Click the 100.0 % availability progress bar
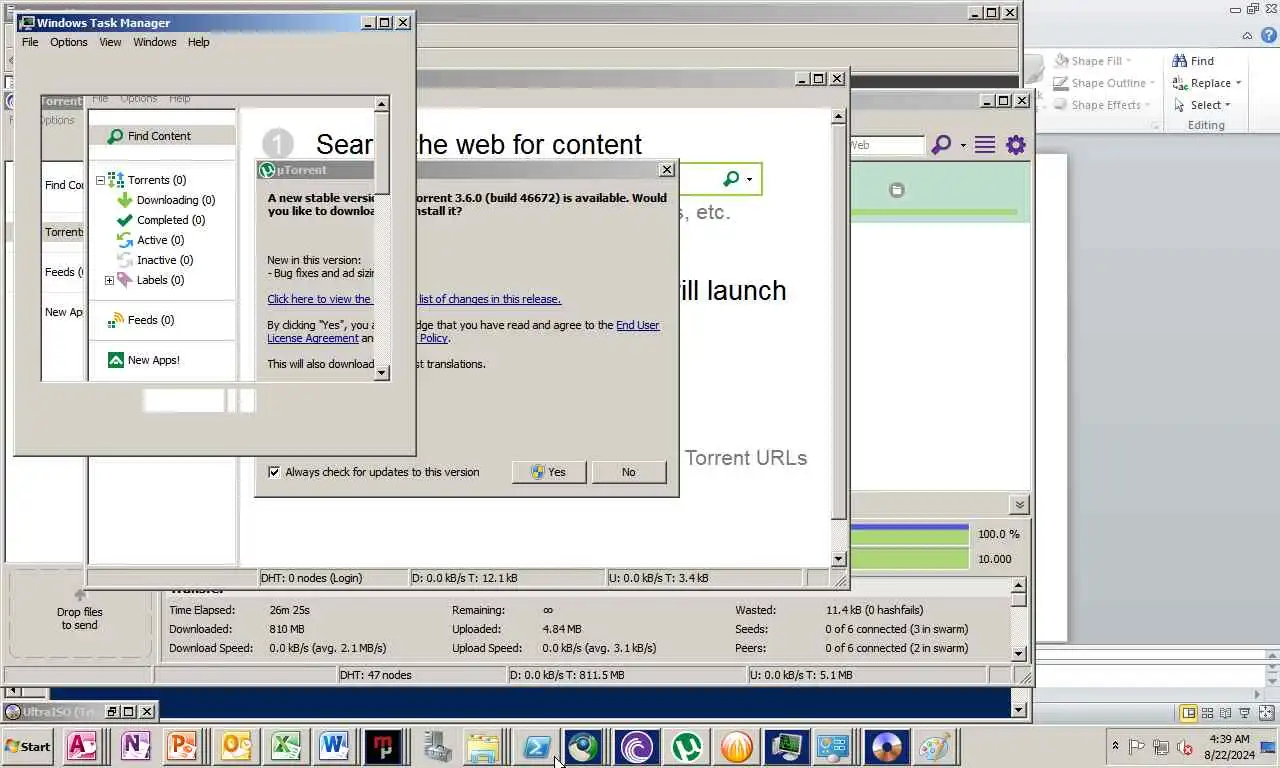This screenshot has height=768, width=1280. (909, 534)
